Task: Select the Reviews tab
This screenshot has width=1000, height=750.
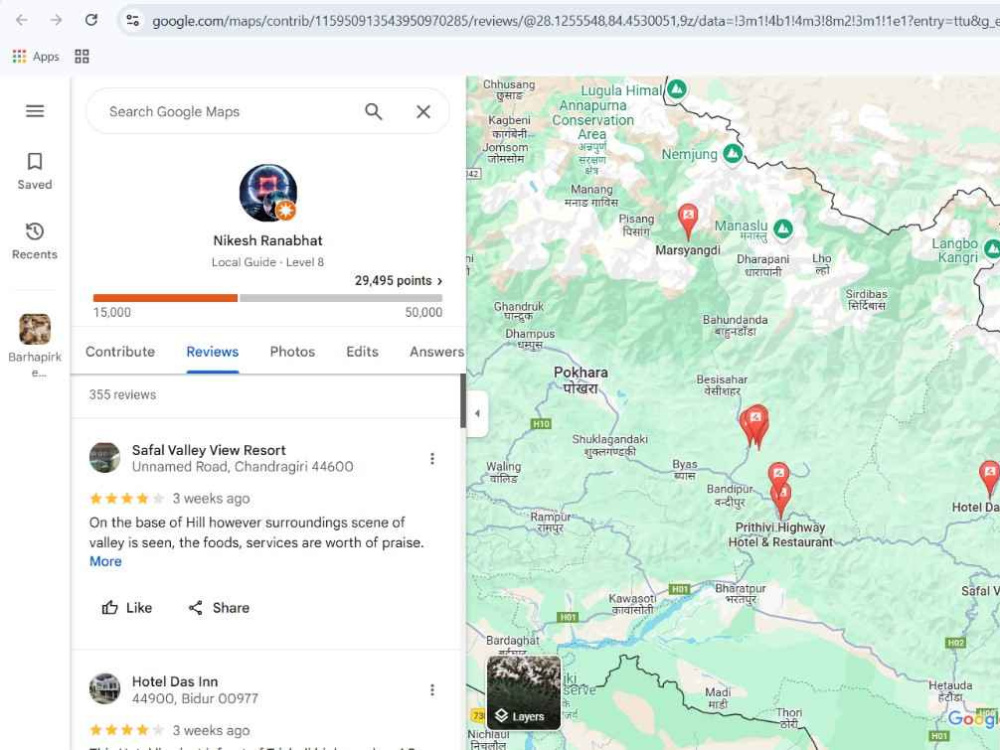Action: pos(212,351)
